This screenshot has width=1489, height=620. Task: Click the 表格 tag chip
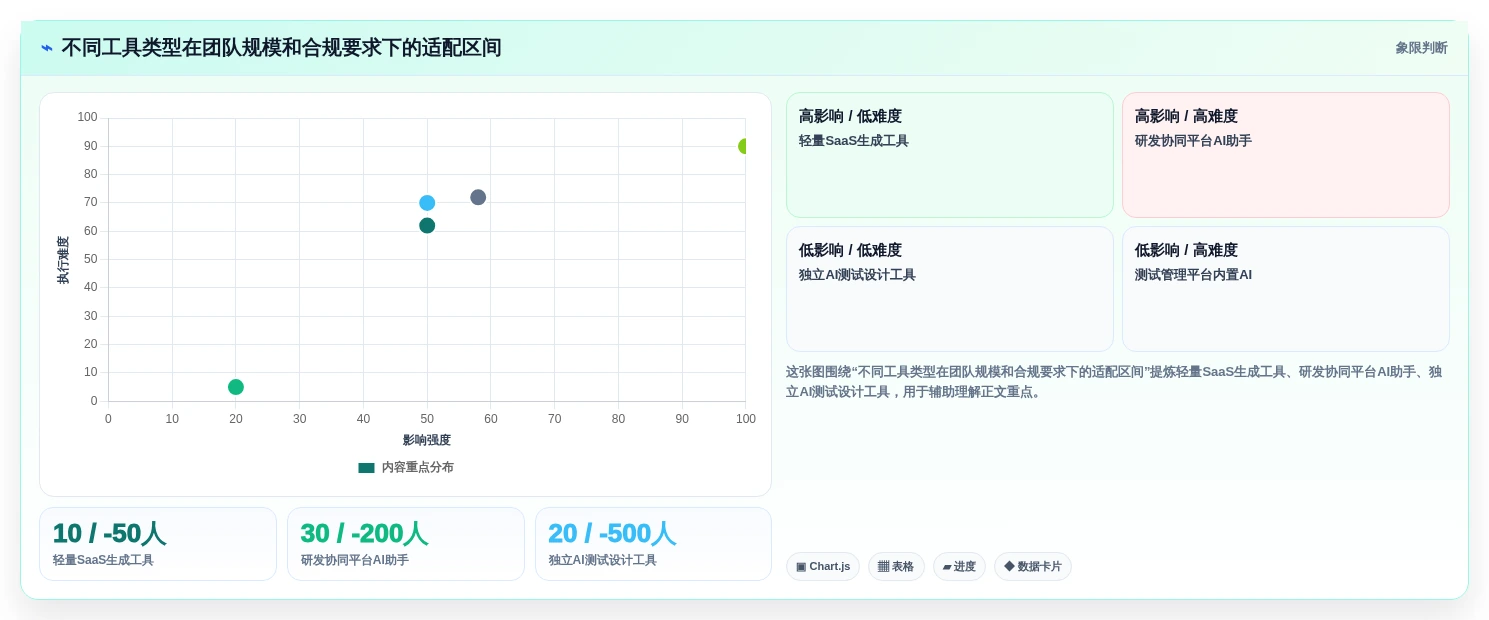(896, 567)
